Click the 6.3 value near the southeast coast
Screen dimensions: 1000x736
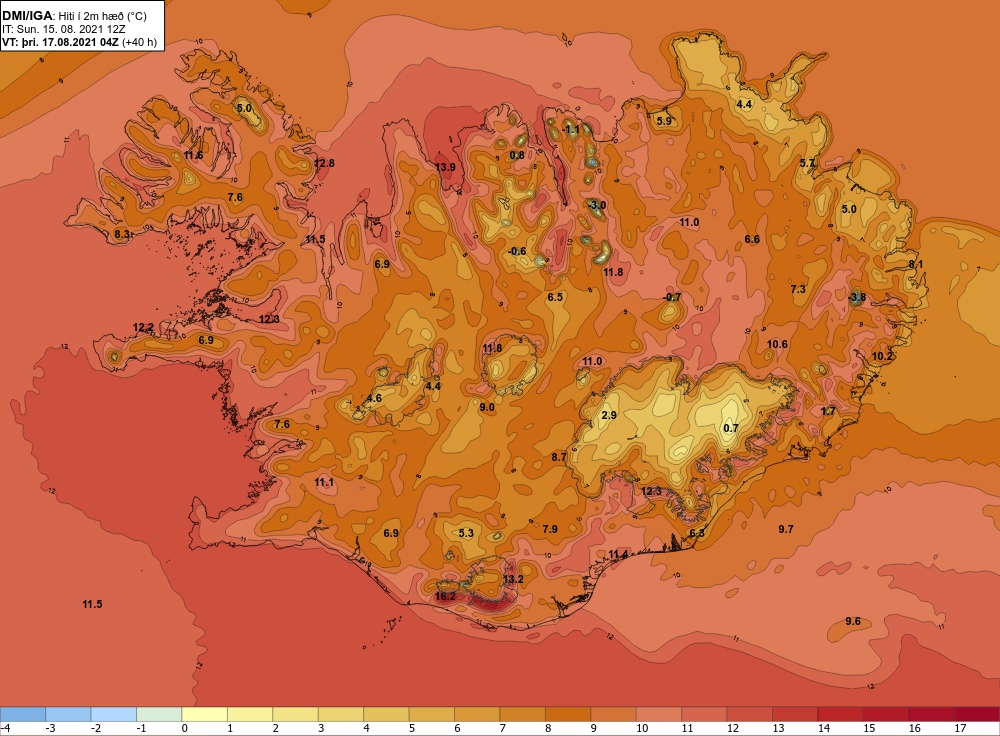pos(697,533)
